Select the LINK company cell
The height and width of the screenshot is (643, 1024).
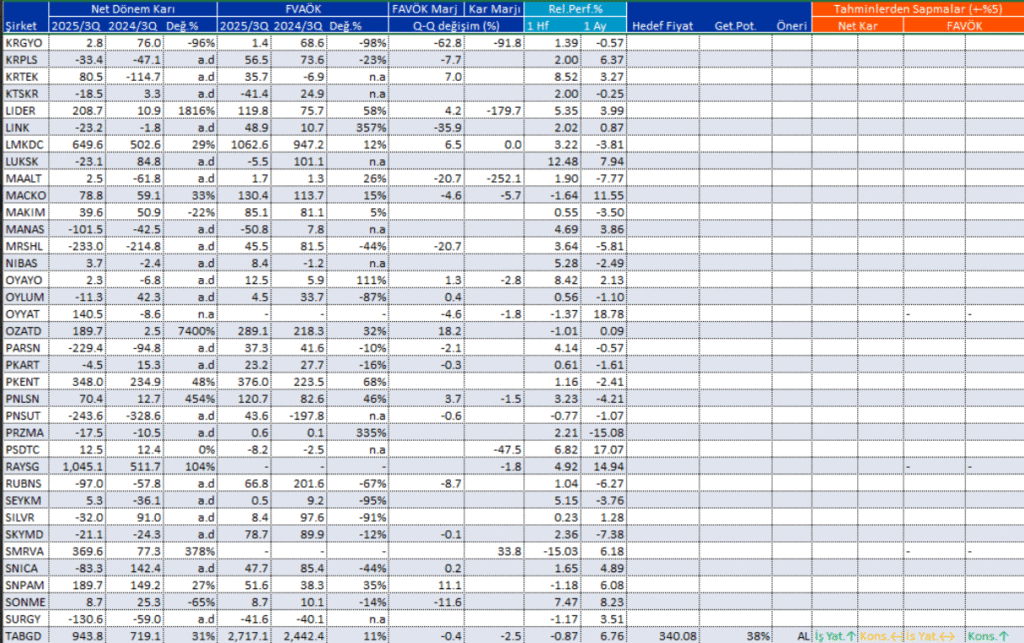coord(25,128)
